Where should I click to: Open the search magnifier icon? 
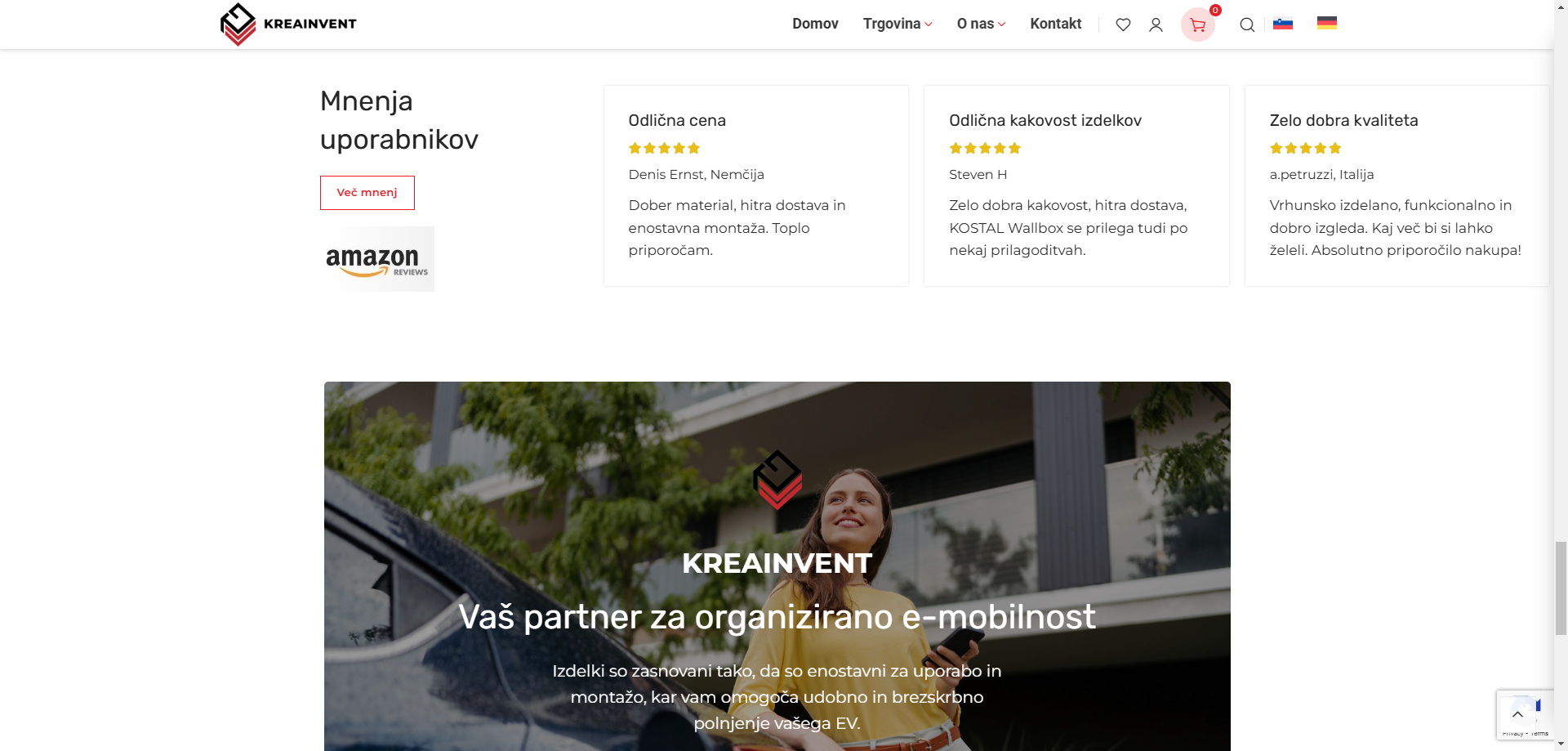tap(1247, 25)
